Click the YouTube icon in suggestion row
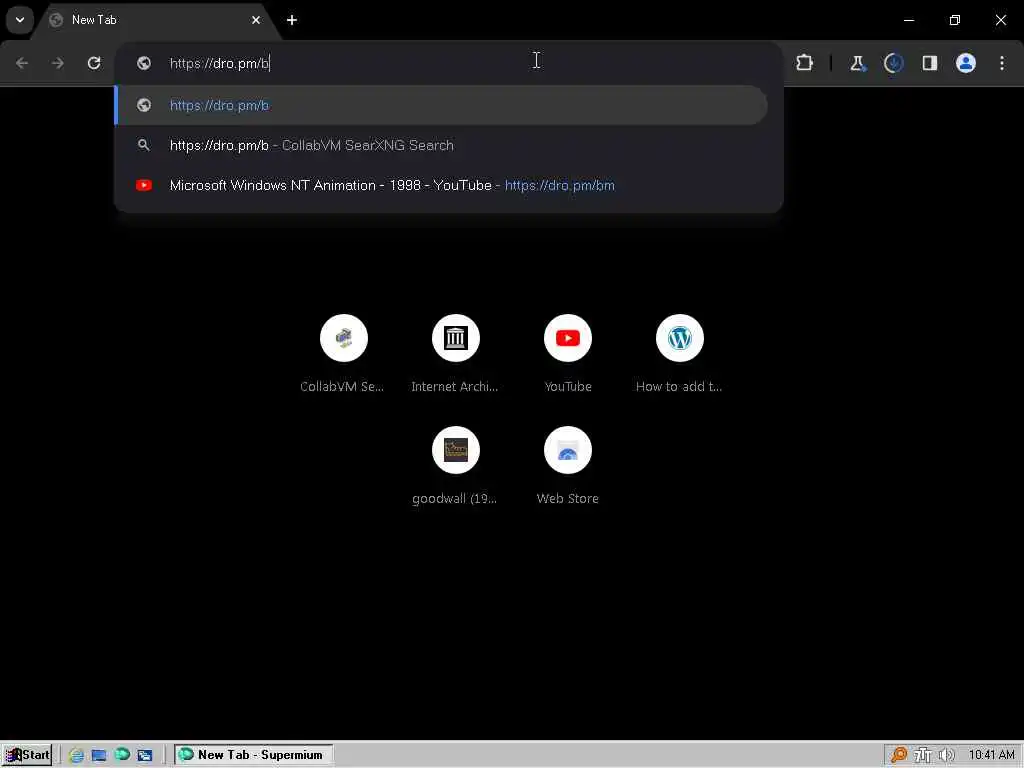Screen dimensions: 1024x768 click(144, 185)
